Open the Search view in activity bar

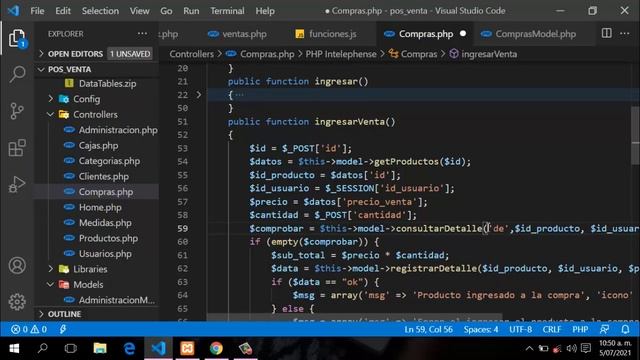17,75
